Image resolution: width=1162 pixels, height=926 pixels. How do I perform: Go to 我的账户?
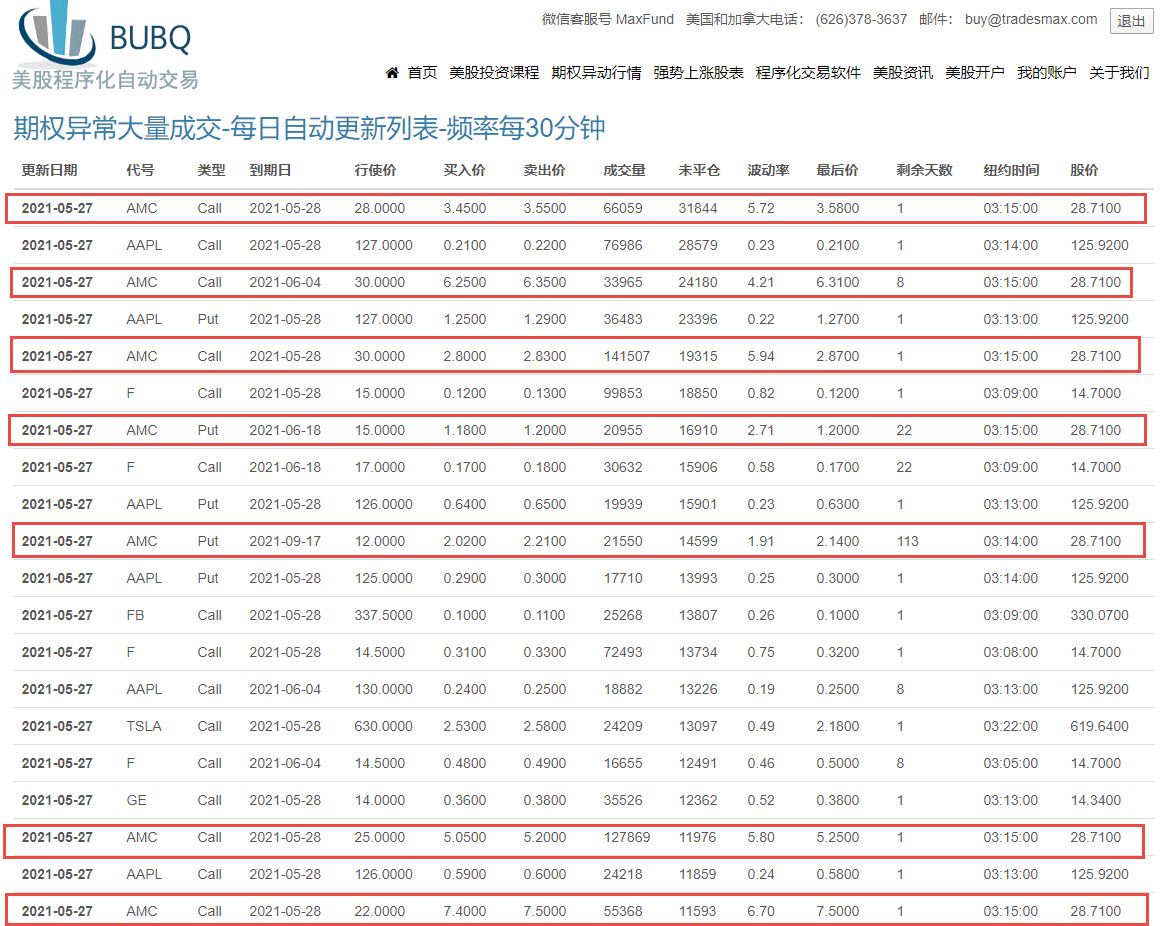[1047, 73]
